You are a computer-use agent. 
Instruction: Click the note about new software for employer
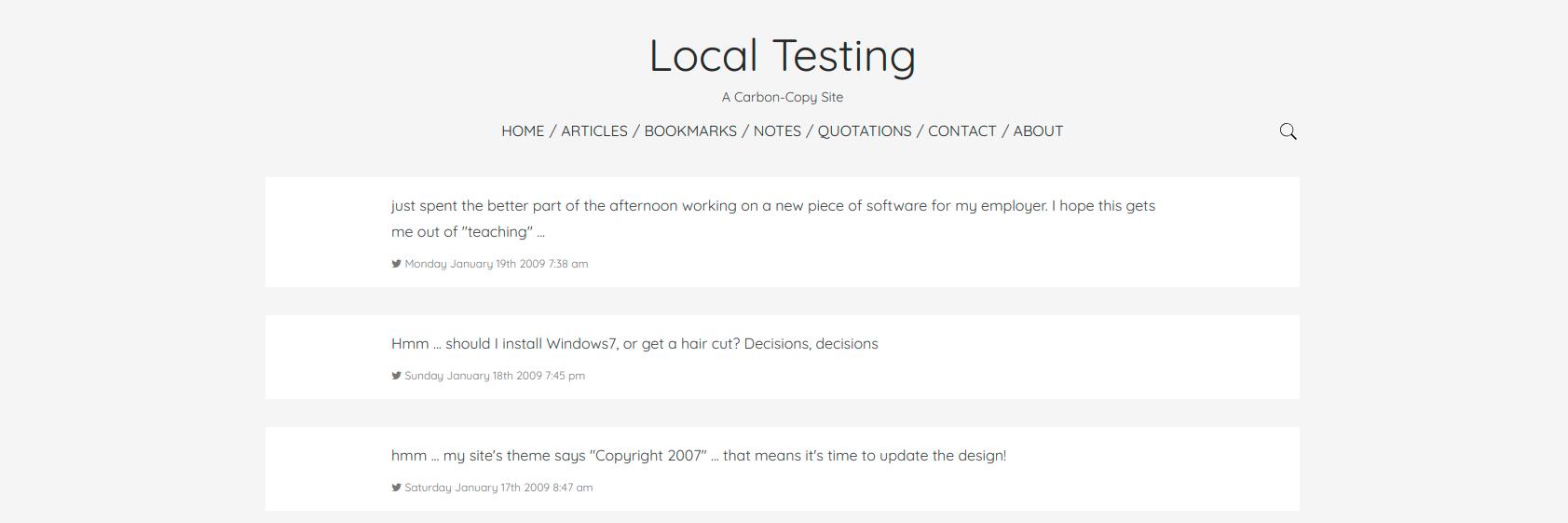click(x=773, y=219)
